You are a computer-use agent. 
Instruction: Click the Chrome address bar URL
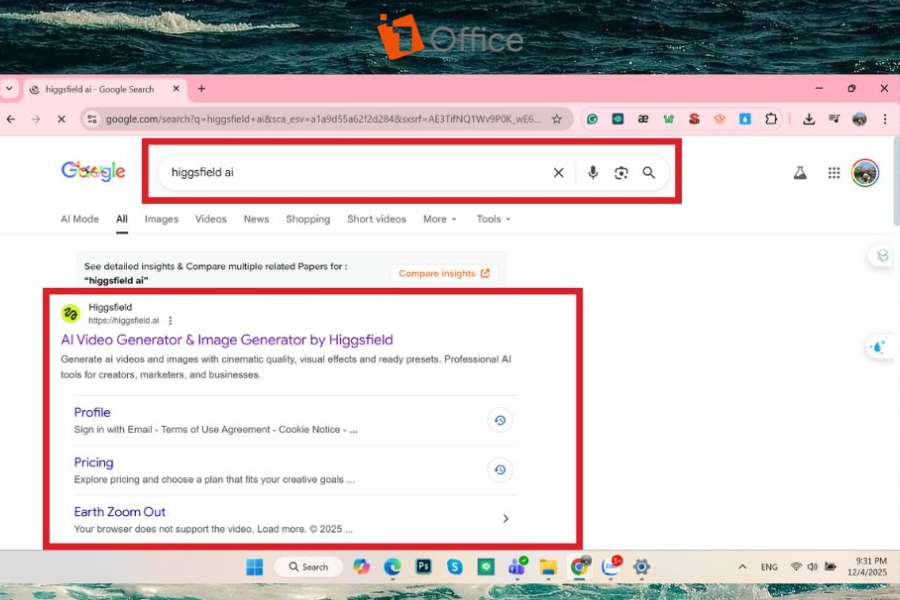tap(323, 119)
